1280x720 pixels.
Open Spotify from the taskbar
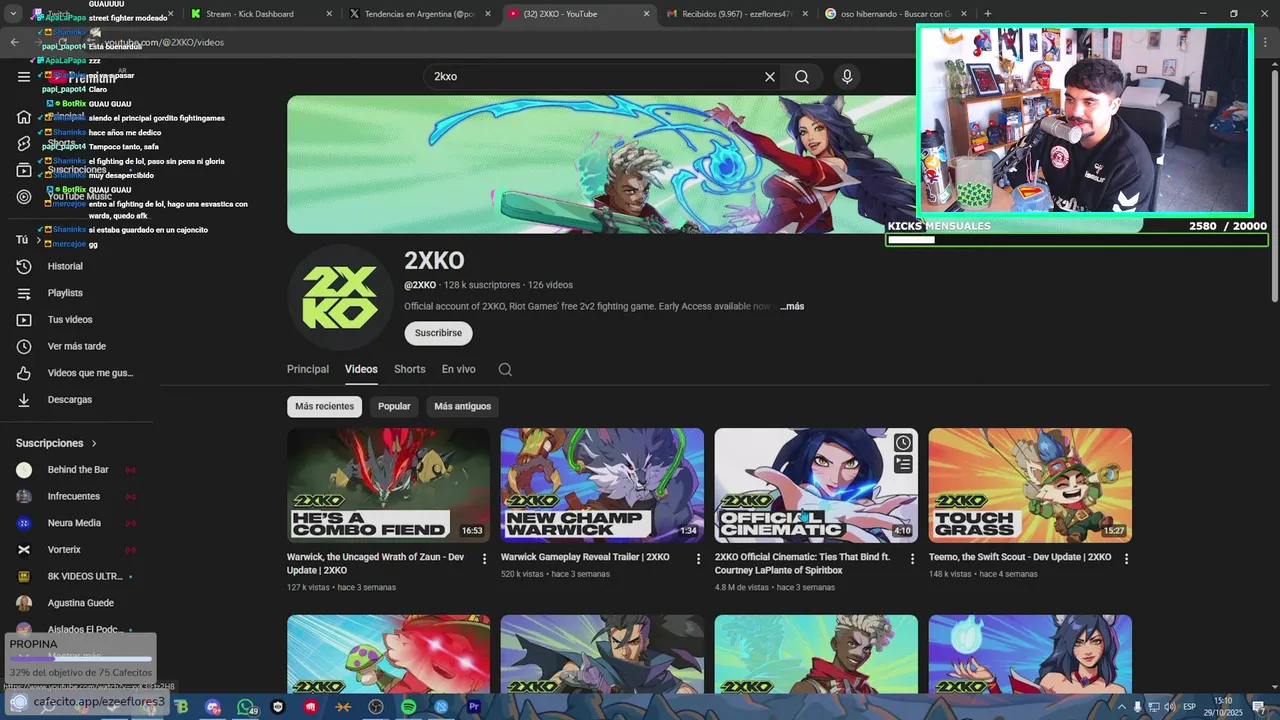409,707
